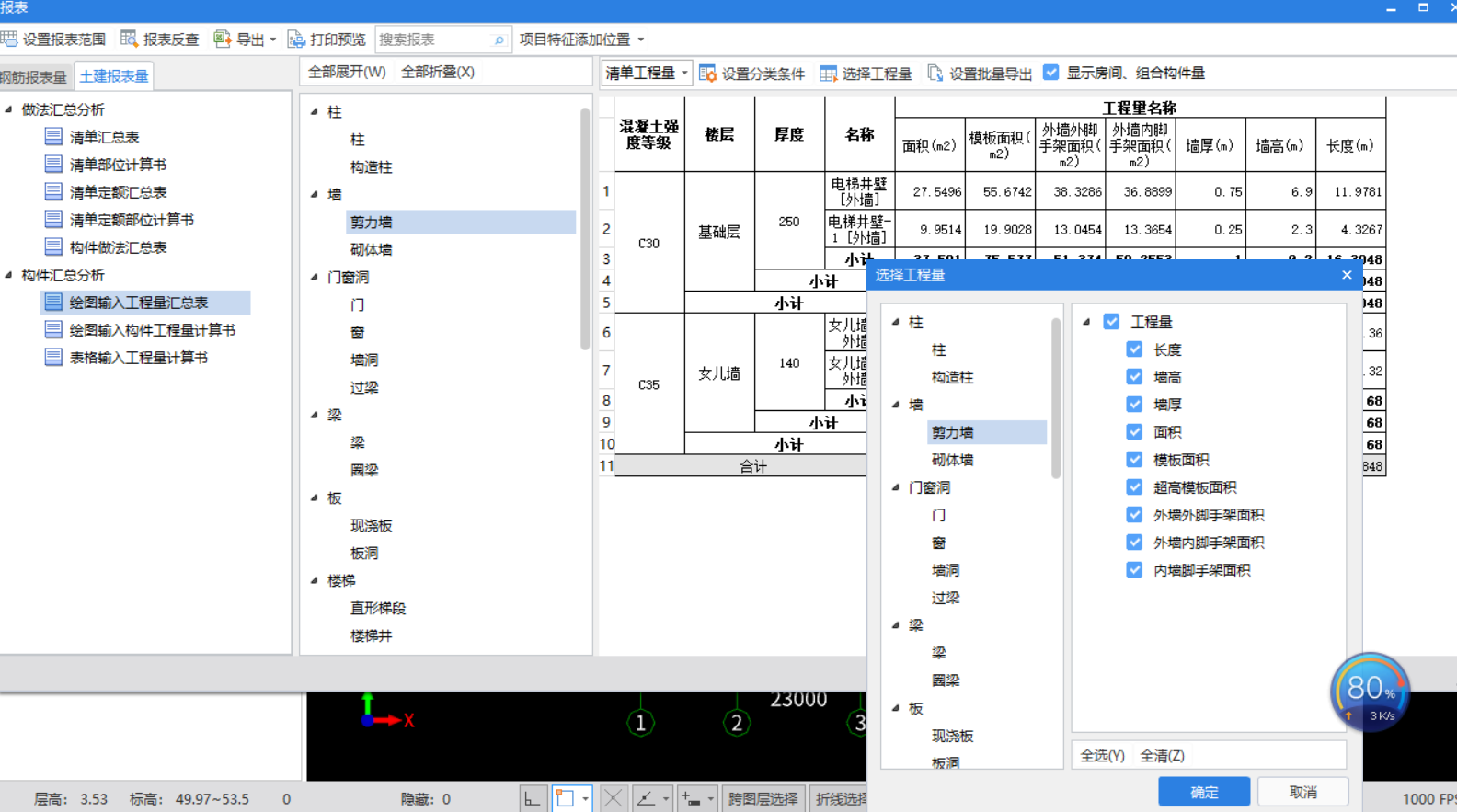Click the search magnifier in 搜索报表 box
Screen dimensions: 1457x812
click(x=499, y=40)
